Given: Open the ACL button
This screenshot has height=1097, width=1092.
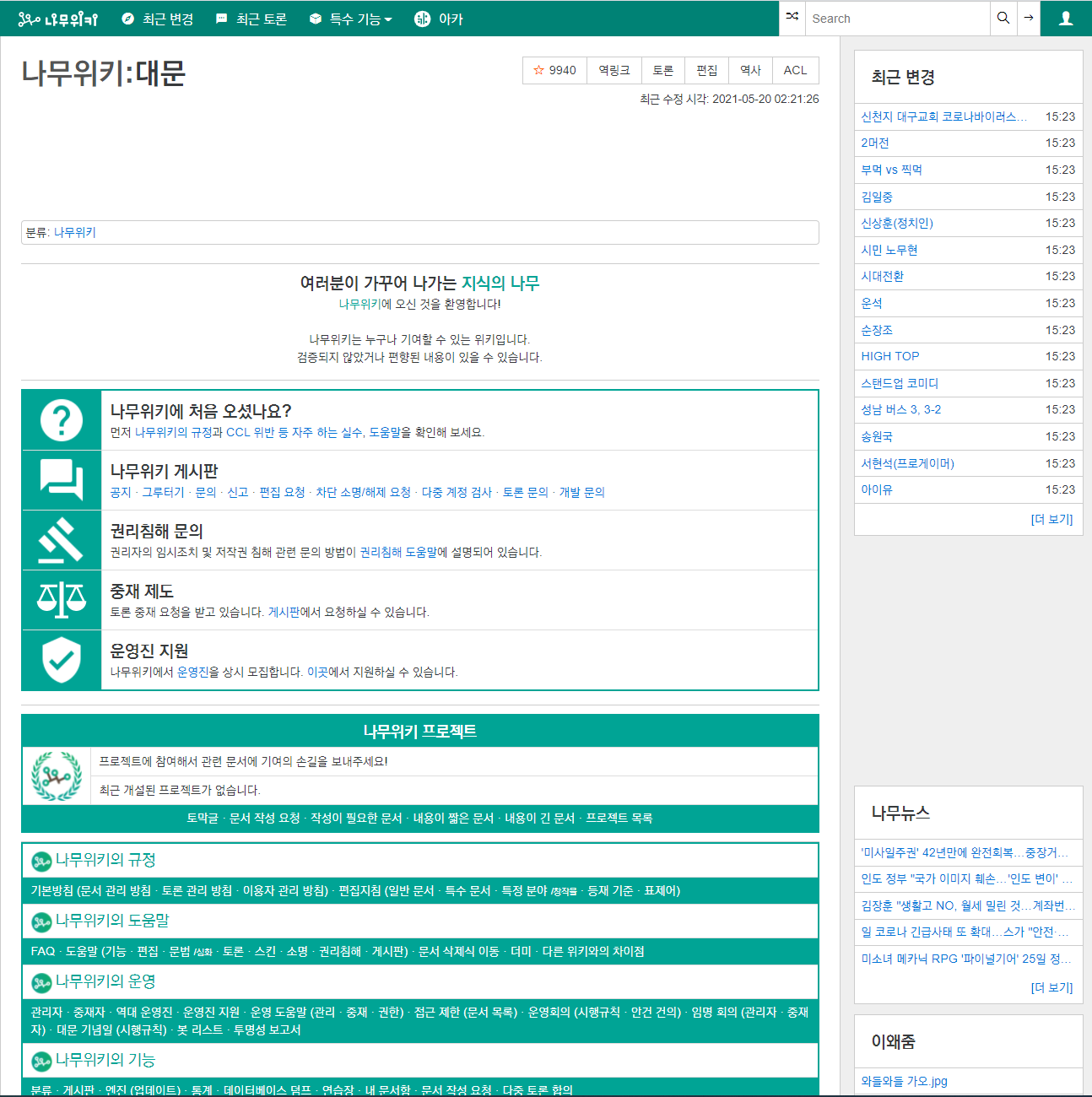Looking at the screenshot, I should (796, 70).
